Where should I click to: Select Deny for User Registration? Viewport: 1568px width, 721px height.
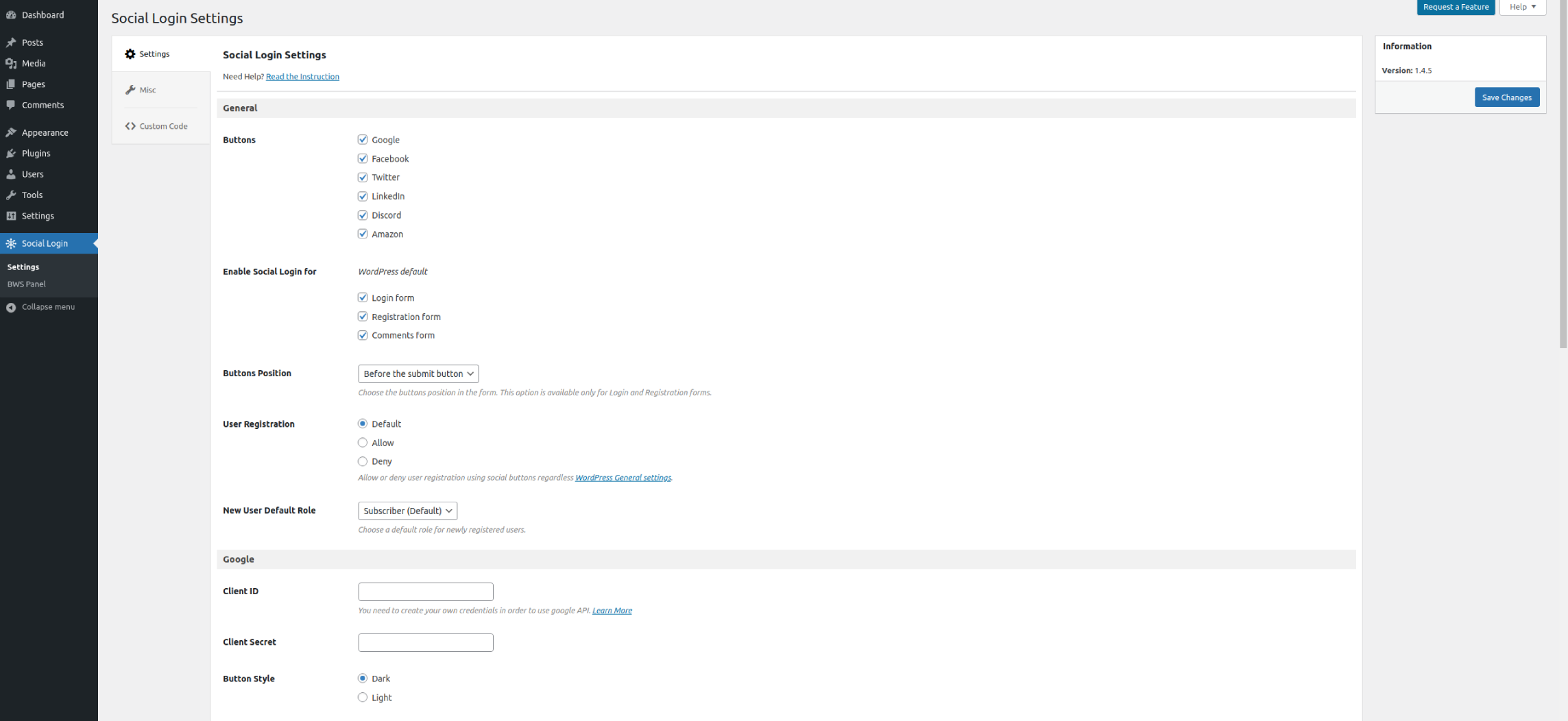pyautogui.click(x=363, y=461)
